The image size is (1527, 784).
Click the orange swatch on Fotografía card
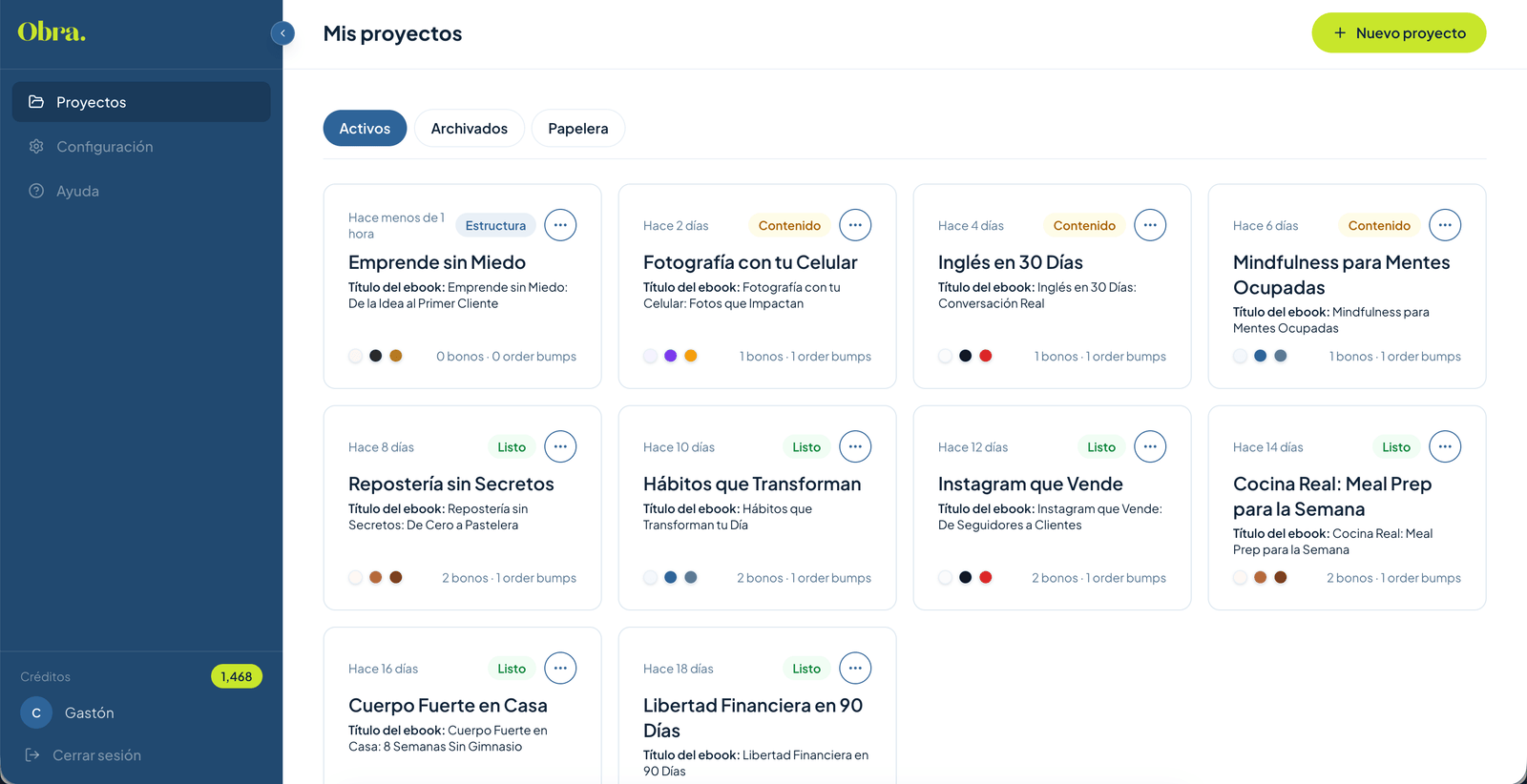tap(691, 356)
